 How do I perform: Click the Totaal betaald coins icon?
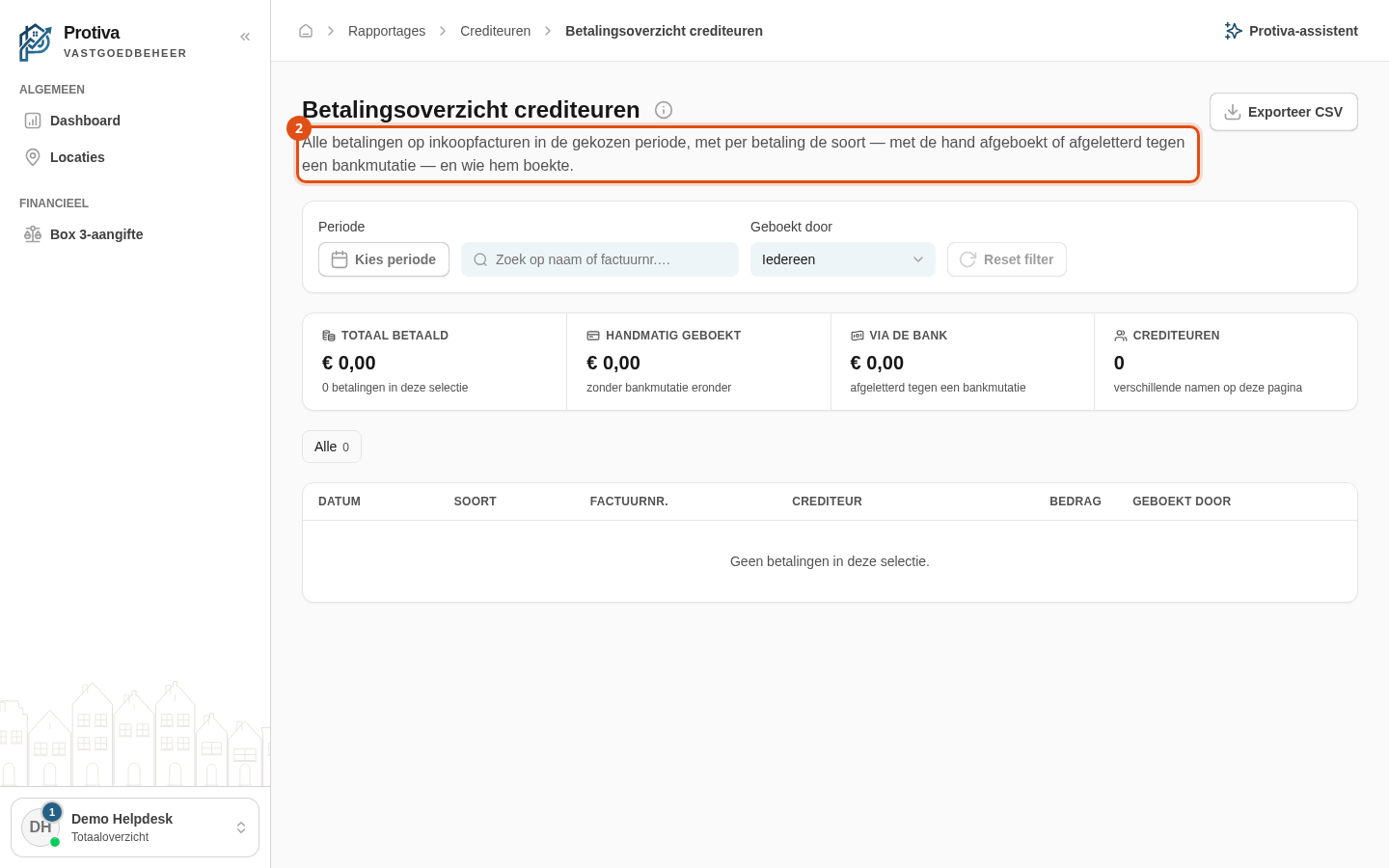329,336
